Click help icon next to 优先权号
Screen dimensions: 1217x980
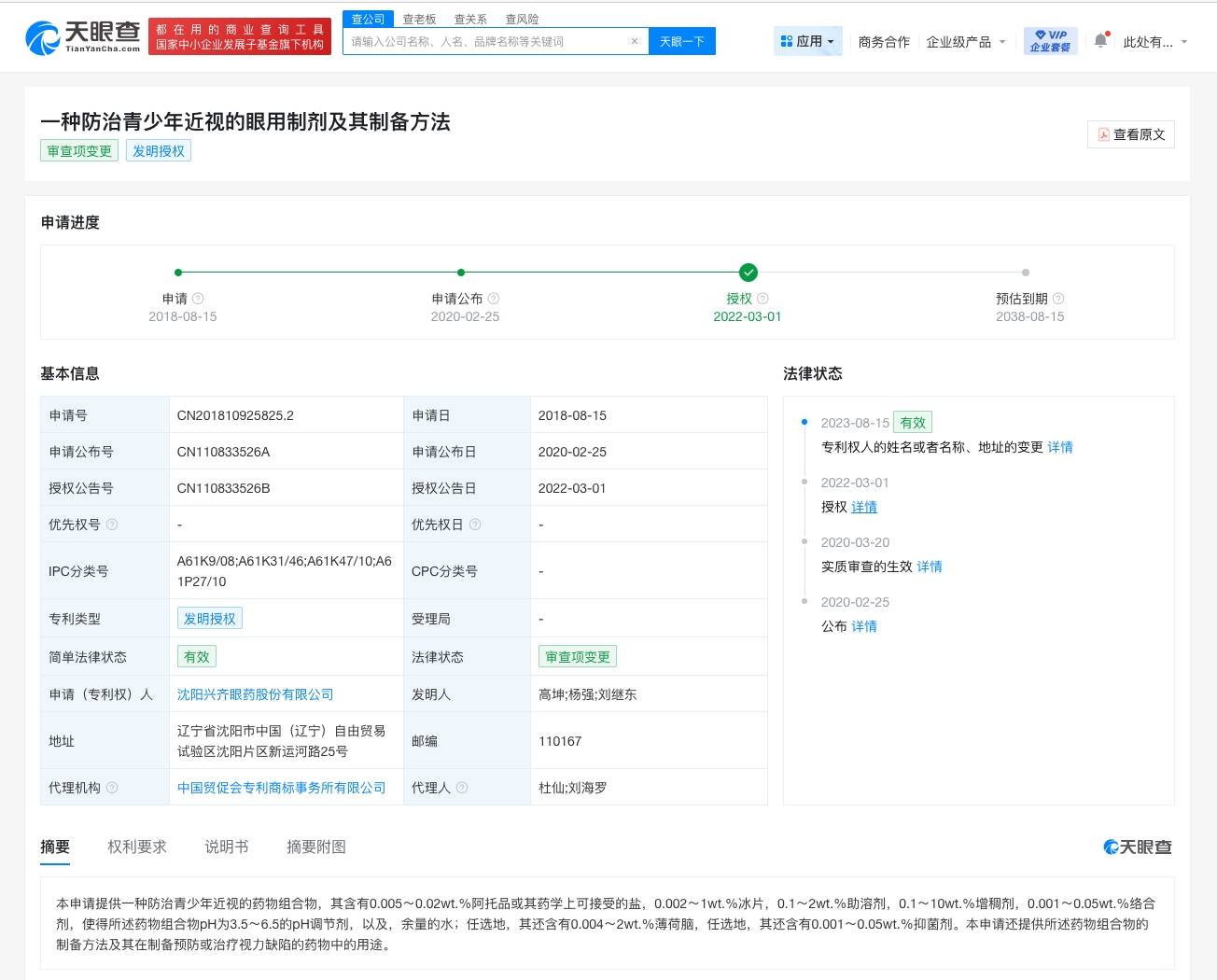tap(112, 525)
